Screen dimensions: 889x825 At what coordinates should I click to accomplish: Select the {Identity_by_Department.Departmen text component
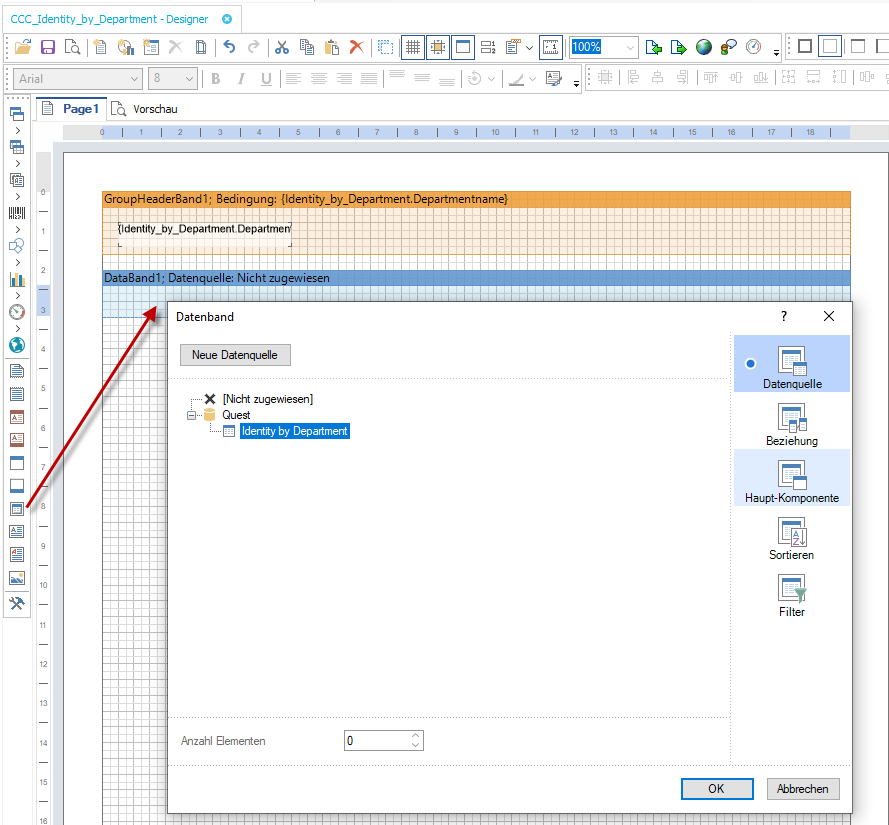pyautogui.click(x=205, y=234)
